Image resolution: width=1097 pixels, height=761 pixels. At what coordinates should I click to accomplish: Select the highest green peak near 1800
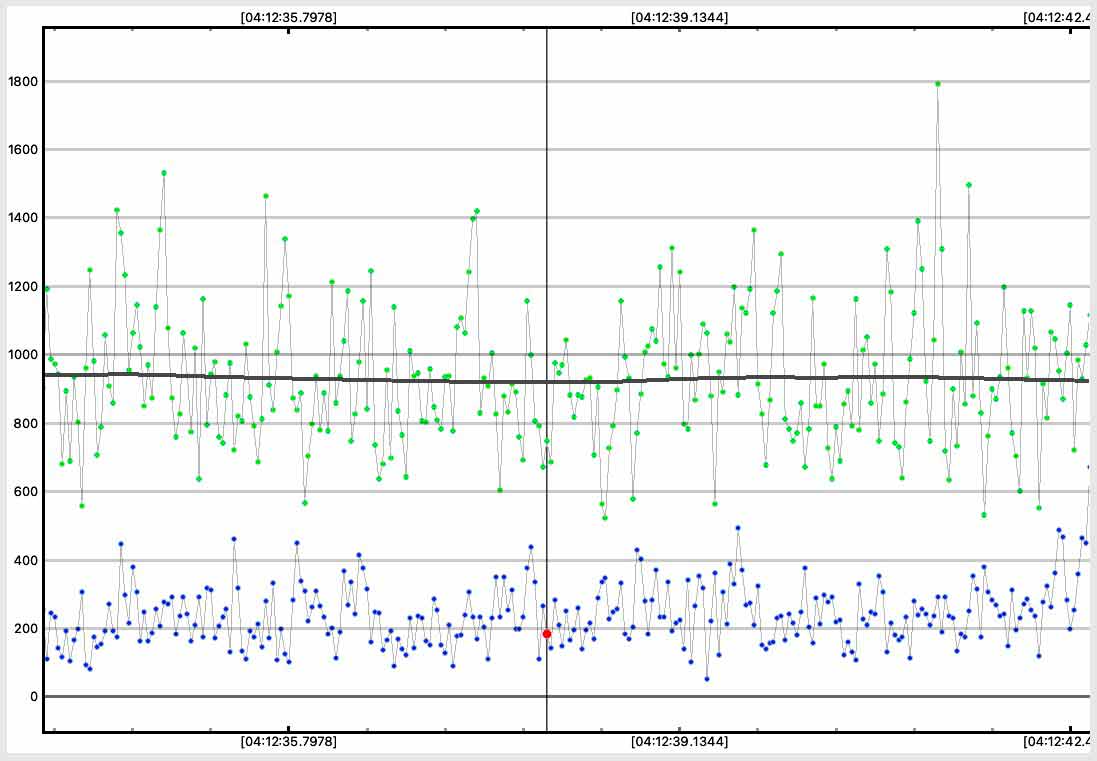tap(938, 84)
